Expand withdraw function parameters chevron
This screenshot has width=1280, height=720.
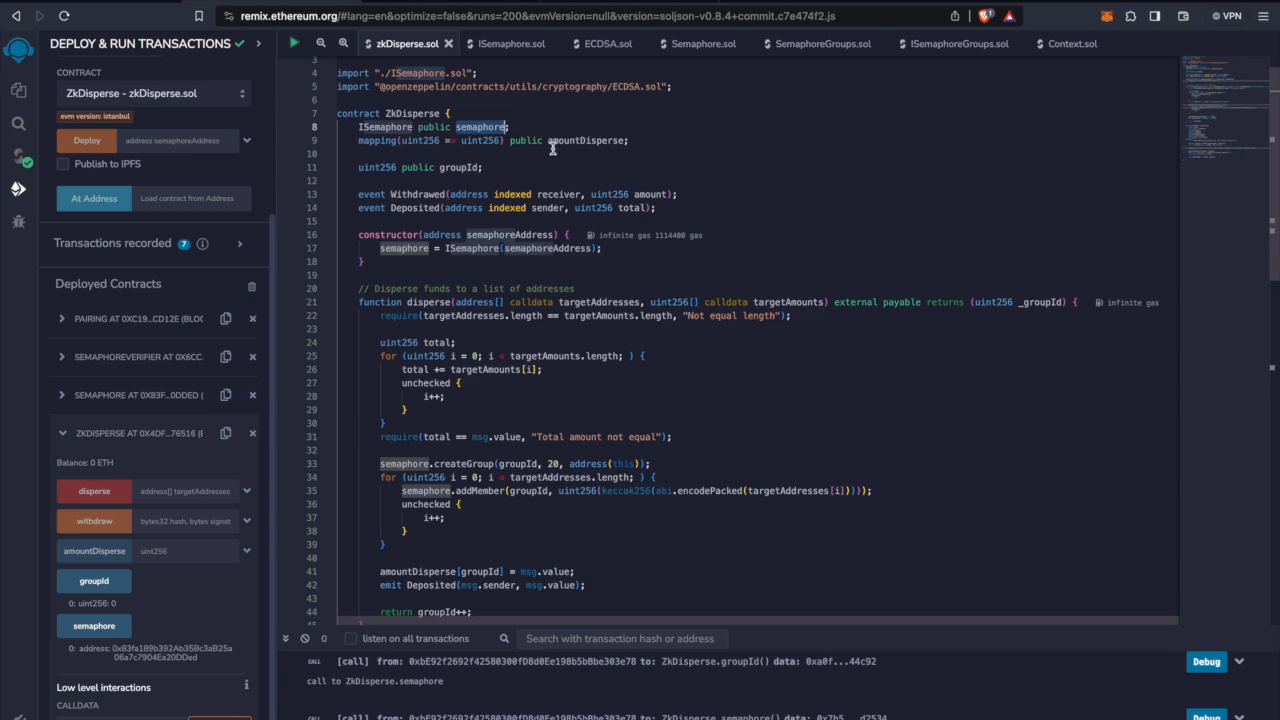(247, 521)
